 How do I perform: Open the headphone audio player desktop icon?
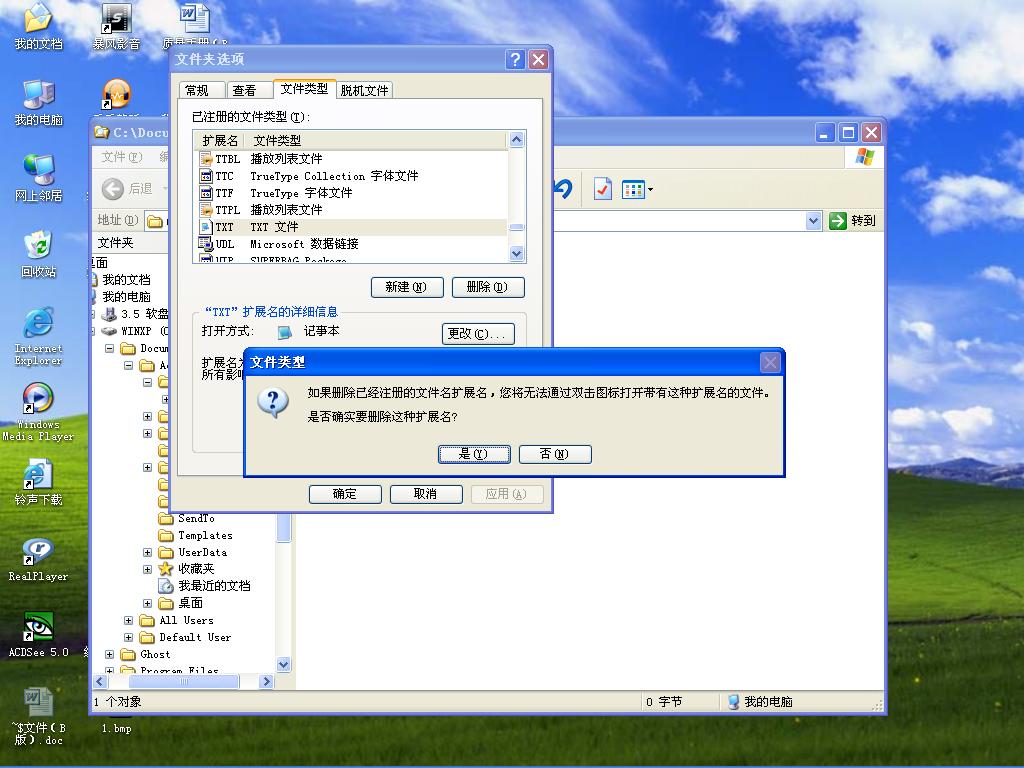(116, 94)
